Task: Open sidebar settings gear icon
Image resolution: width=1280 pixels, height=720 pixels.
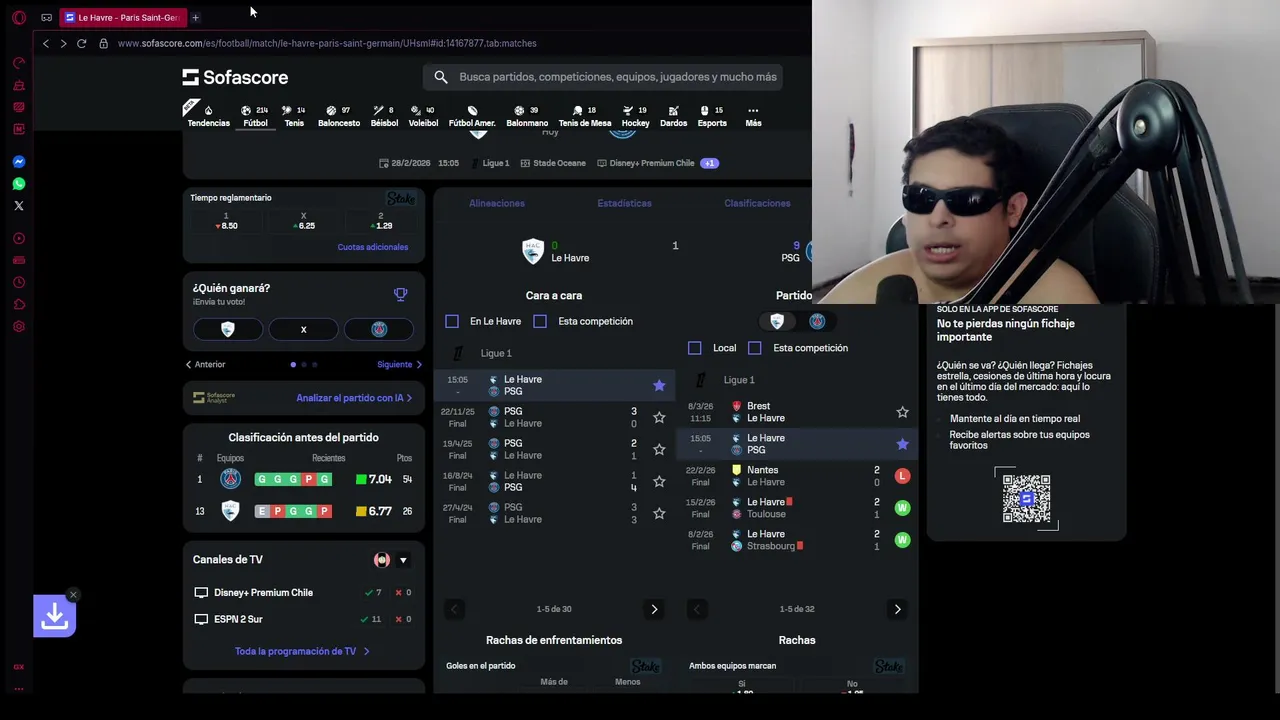Action: [x=18, y=326]
